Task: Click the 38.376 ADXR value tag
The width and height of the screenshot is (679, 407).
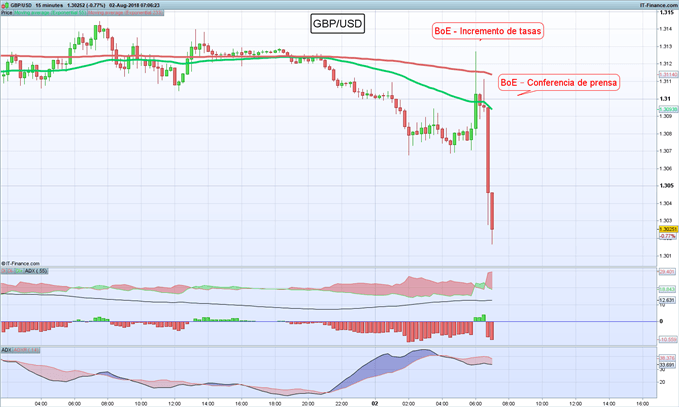Action: (x=667, y=358)
